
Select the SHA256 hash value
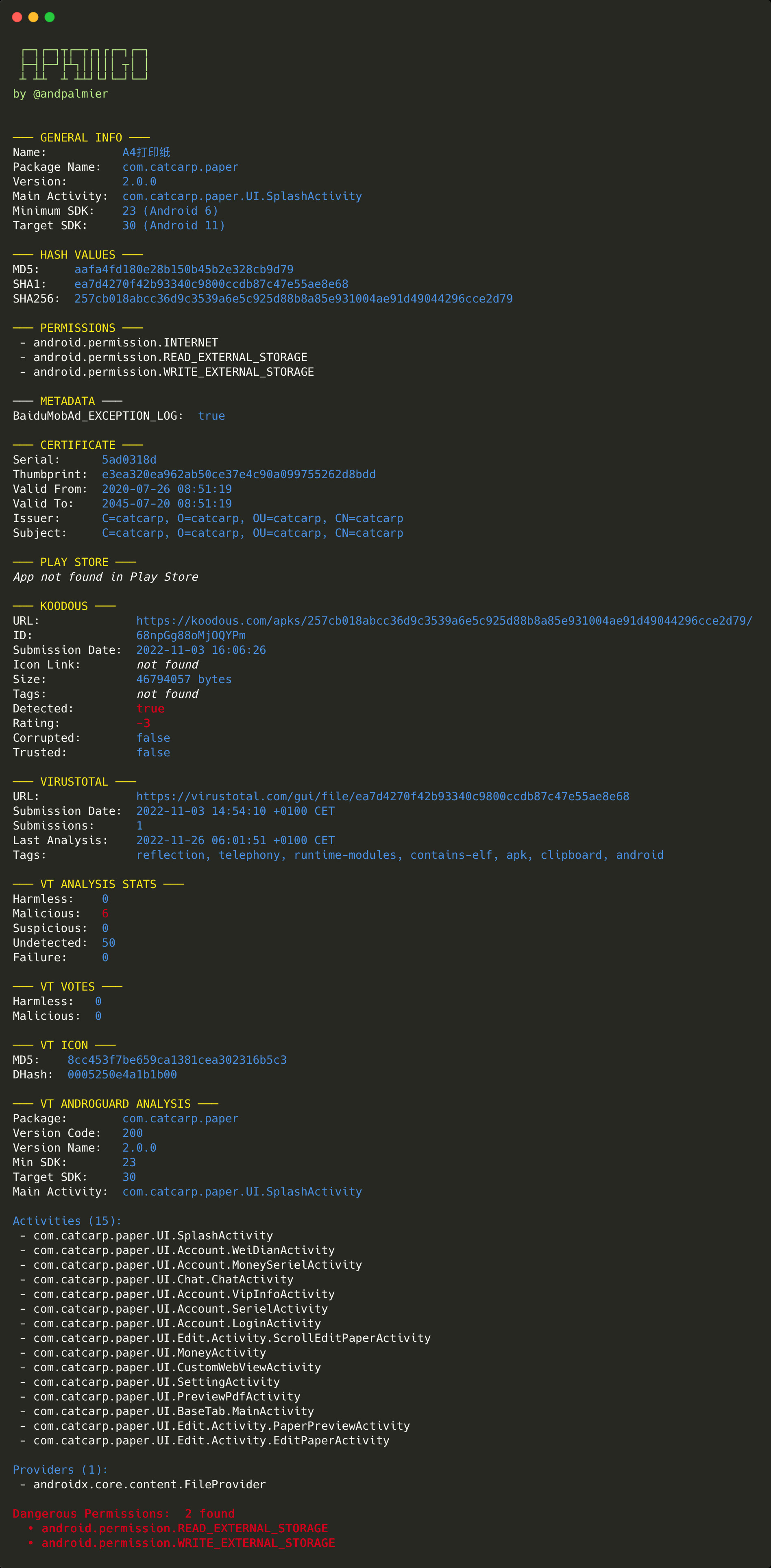coord(293,299)
